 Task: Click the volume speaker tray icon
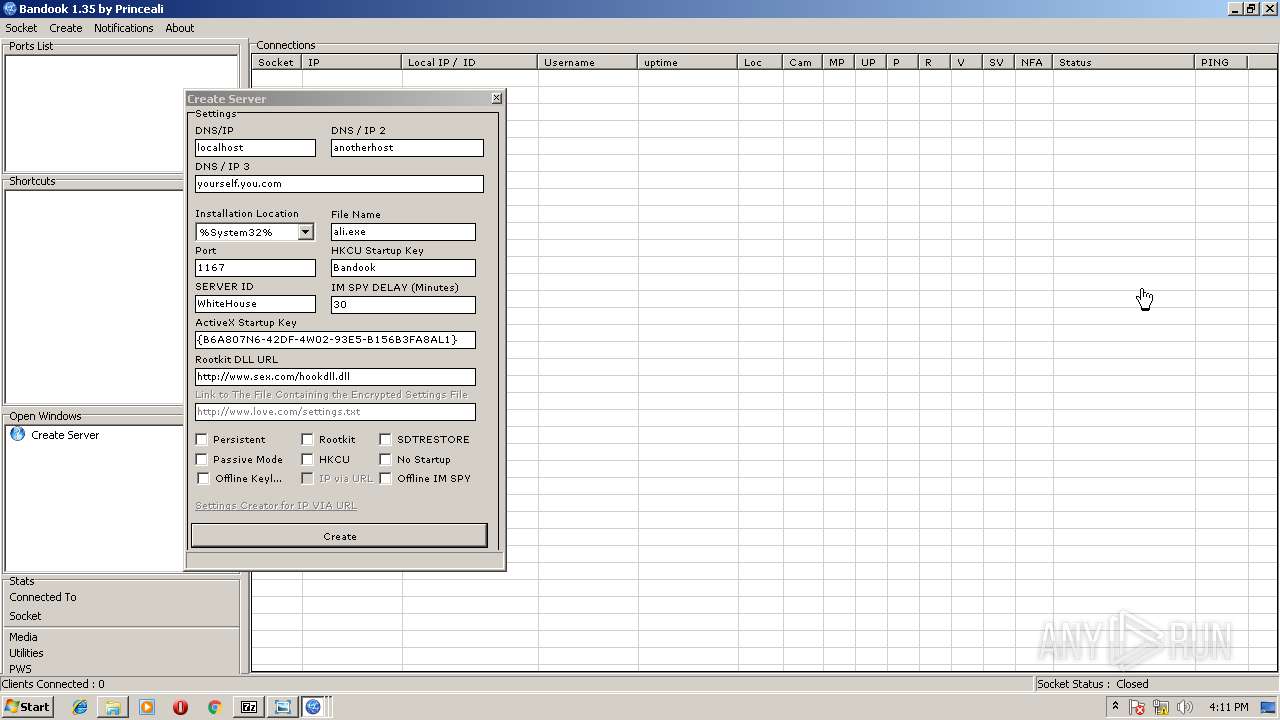point(1185,707)
